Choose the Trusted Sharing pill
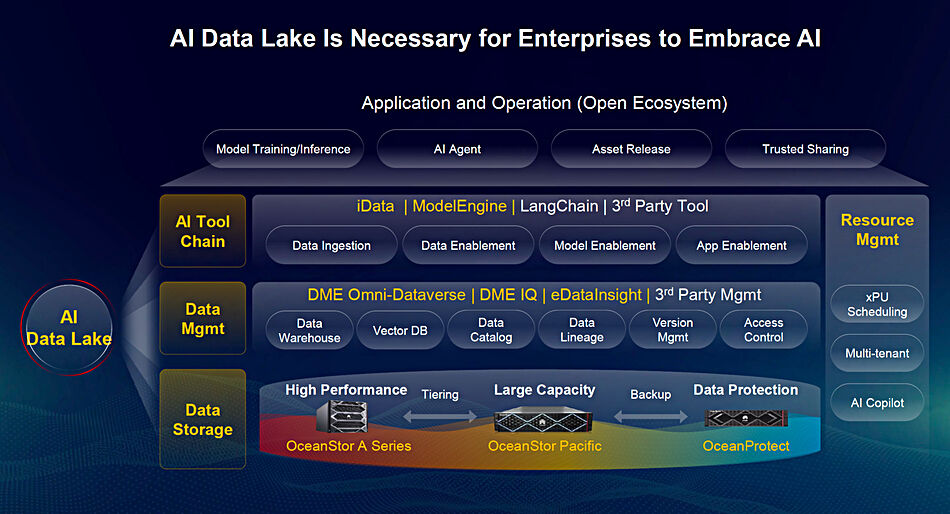950x514 pixels. 805,149
